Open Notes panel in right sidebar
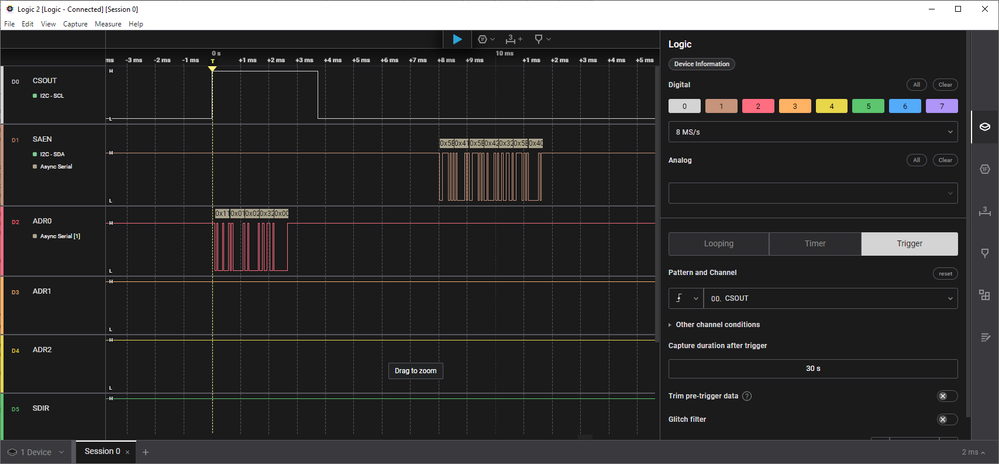 984,337
